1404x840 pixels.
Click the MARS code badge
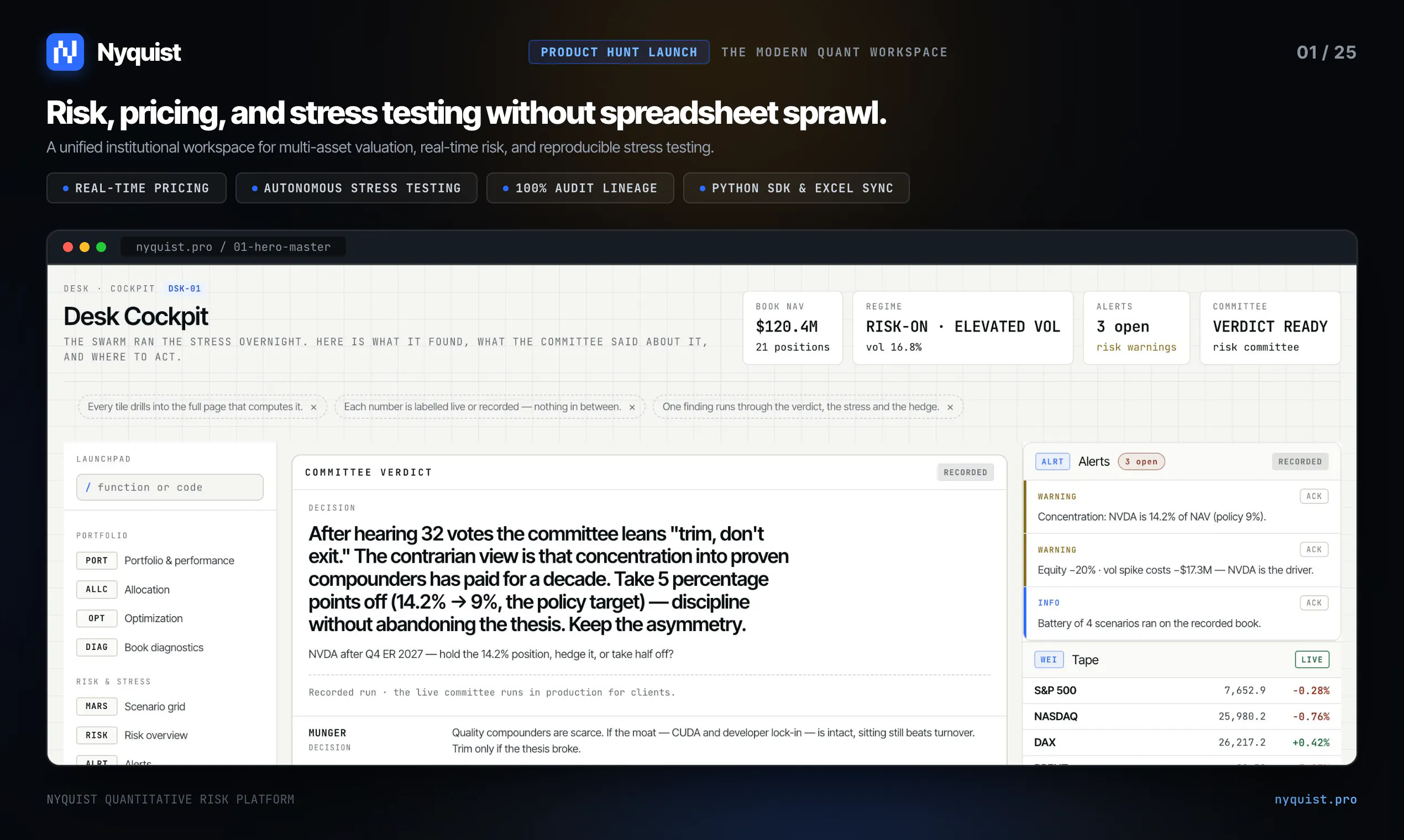tap(97, 706)
